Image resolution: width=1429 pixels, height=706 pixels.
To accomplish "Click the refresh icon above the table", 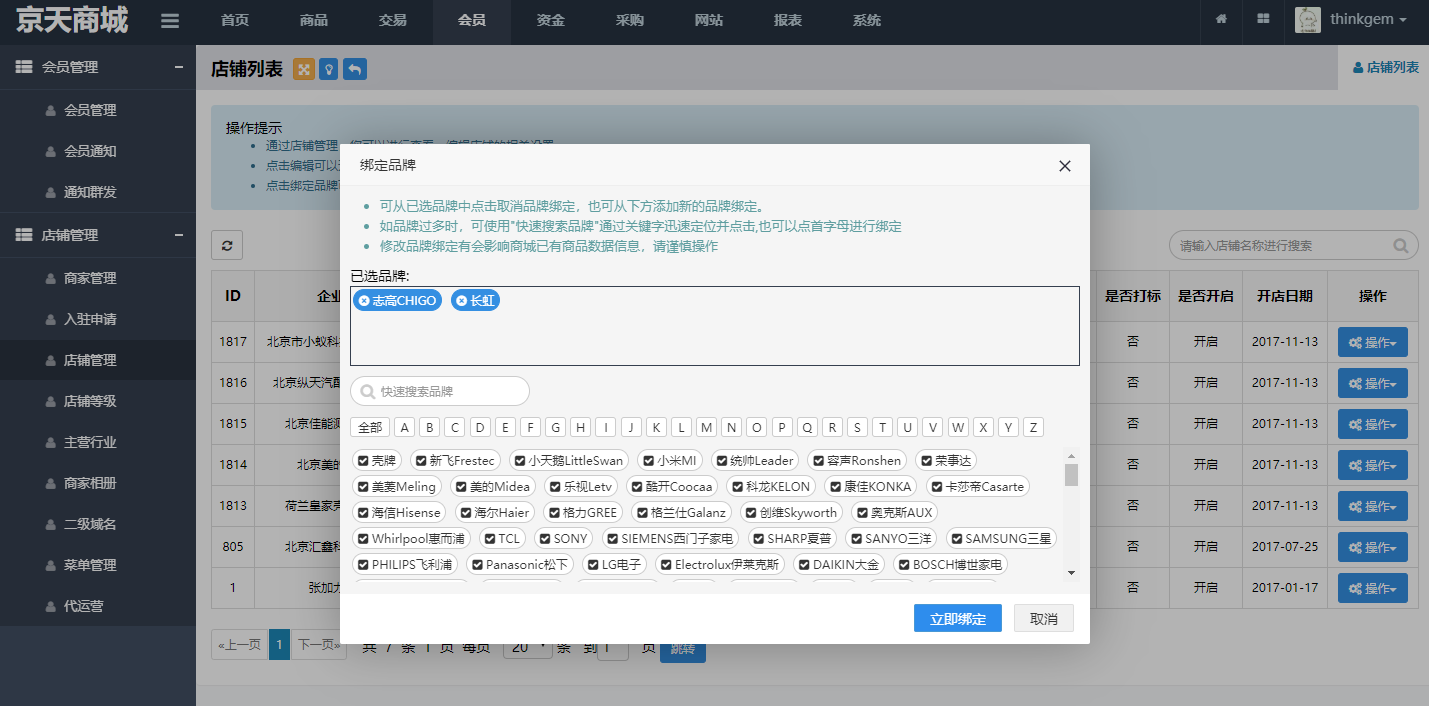I will (227, 245).
